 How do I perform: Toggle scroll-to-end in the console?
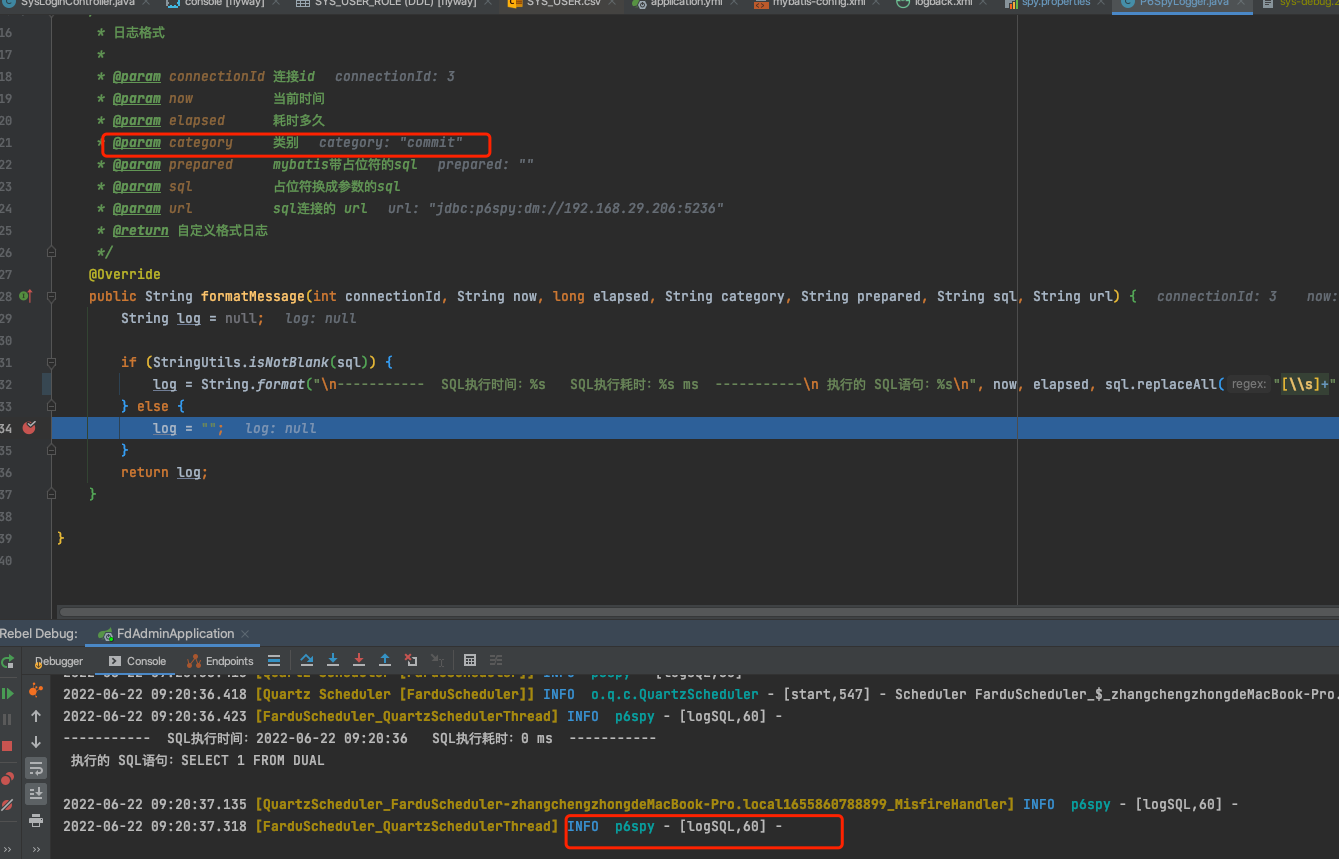point(36,794)
